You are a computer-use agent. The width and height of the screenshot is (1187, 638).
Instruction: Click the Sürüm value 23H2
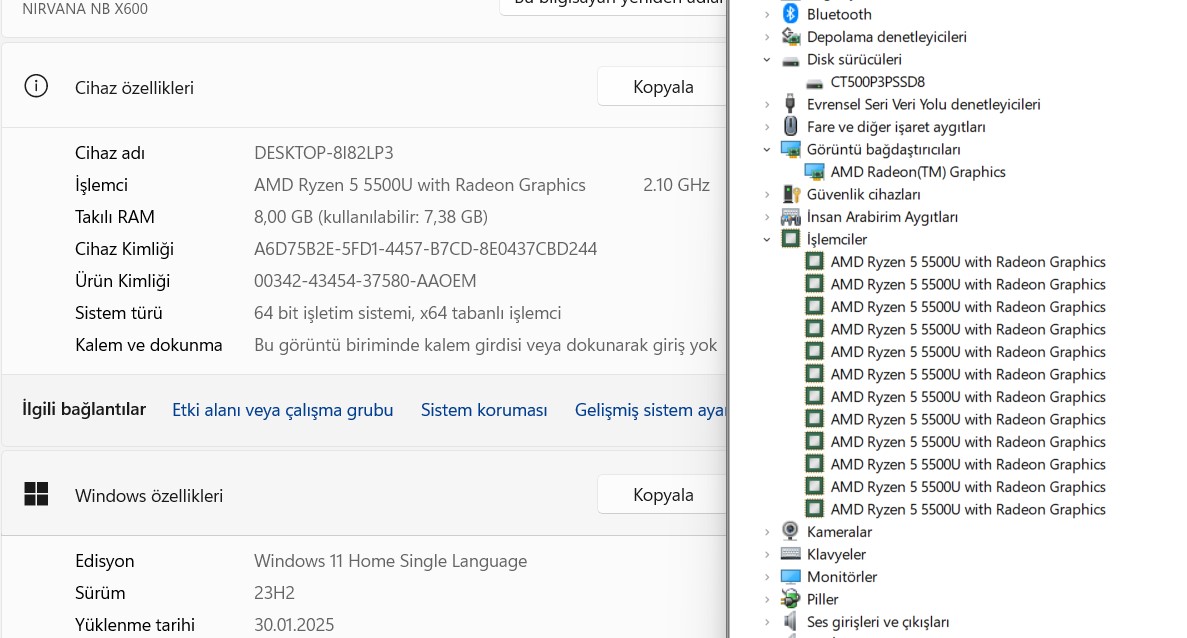click(x=274, y=593)
